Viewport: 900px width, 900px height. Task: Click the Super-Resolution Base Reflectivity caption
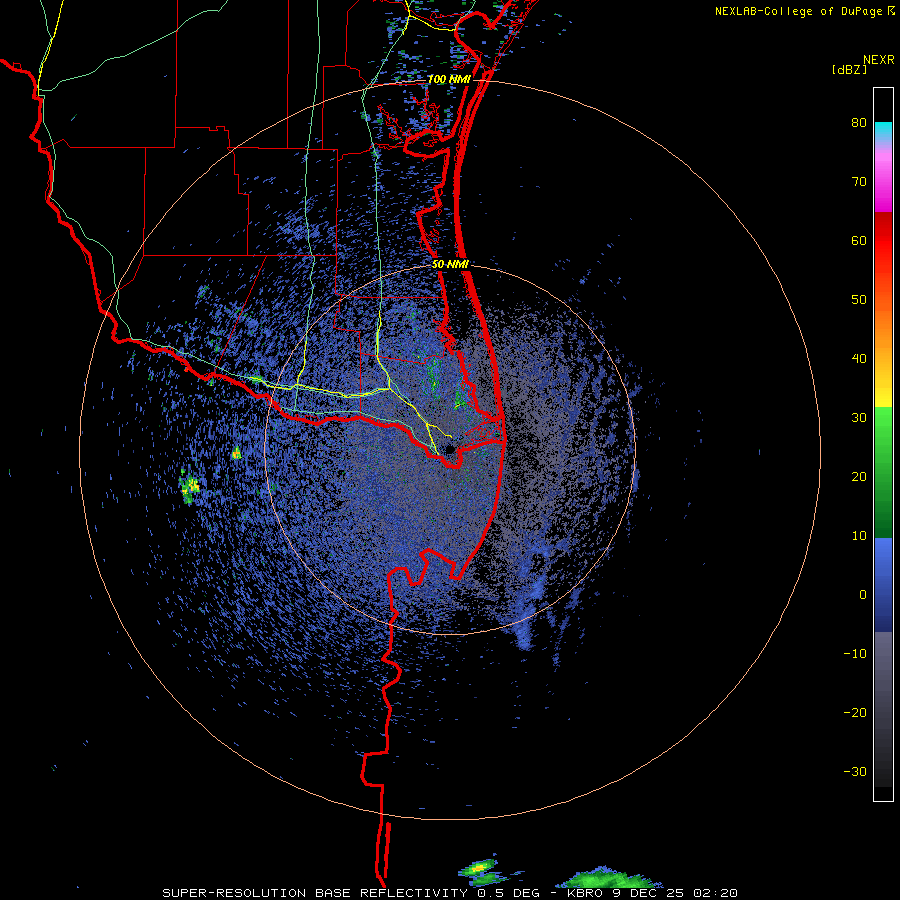[449, 893]
